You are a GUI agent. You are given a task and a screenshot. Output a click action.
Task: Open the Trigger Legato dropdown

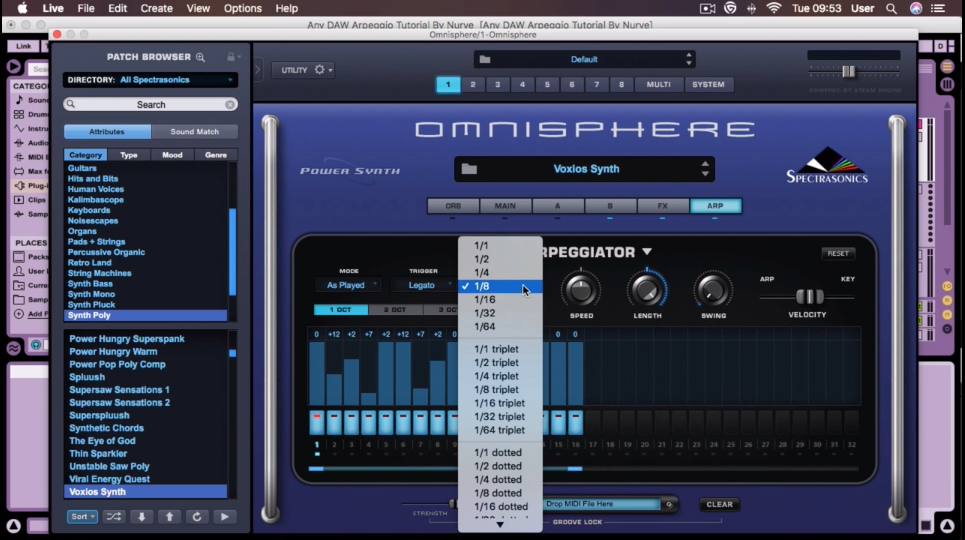[x=423, y=285]
